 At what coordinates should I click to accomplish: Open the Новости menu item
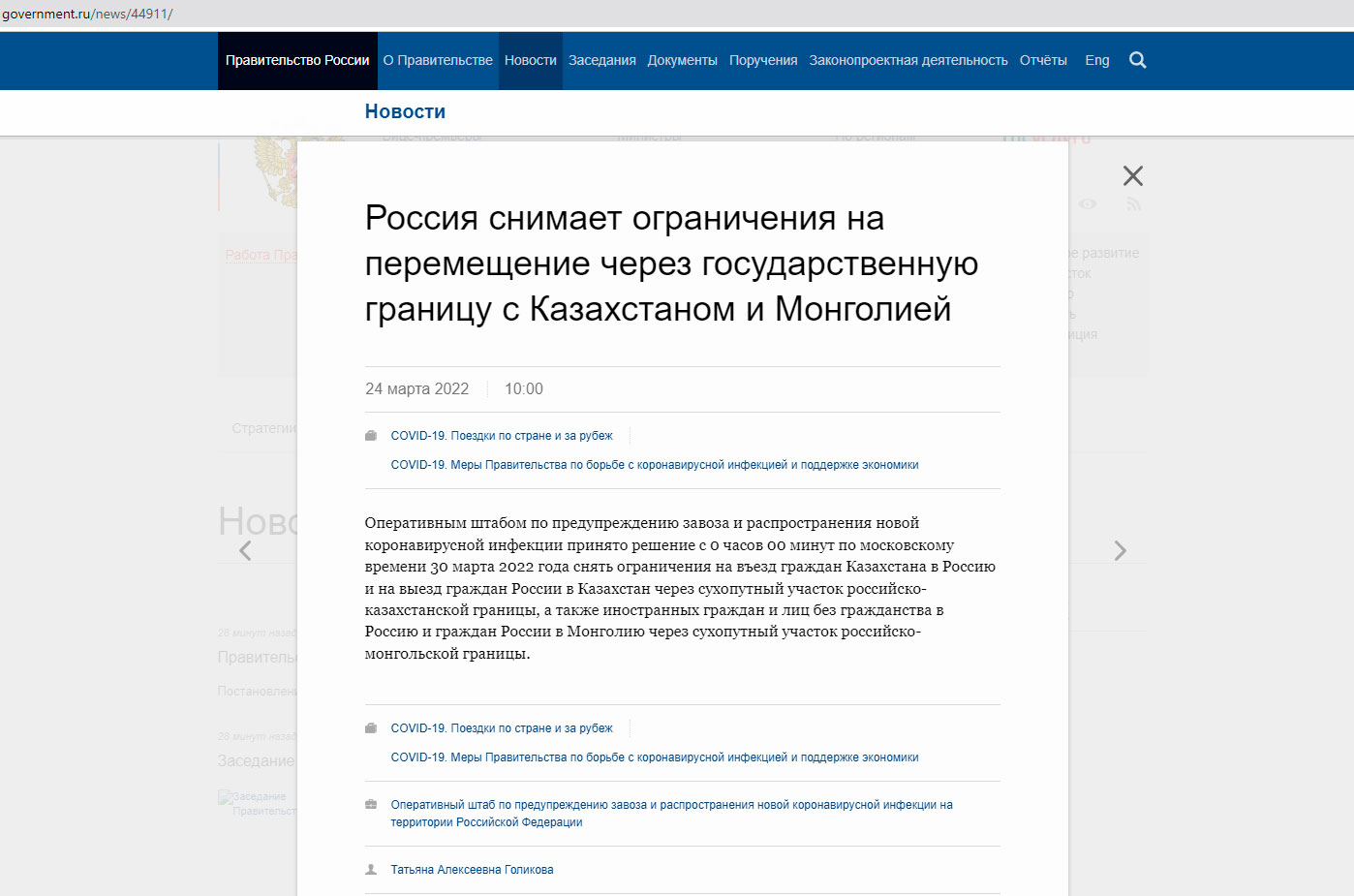click(x=530, y=60)
